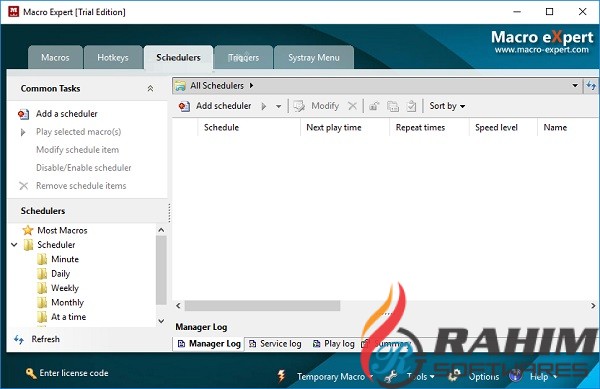Screen dimensions: 600x389
Task: Click Disable/Enable scheduler
Action: [x=83, y=168]
